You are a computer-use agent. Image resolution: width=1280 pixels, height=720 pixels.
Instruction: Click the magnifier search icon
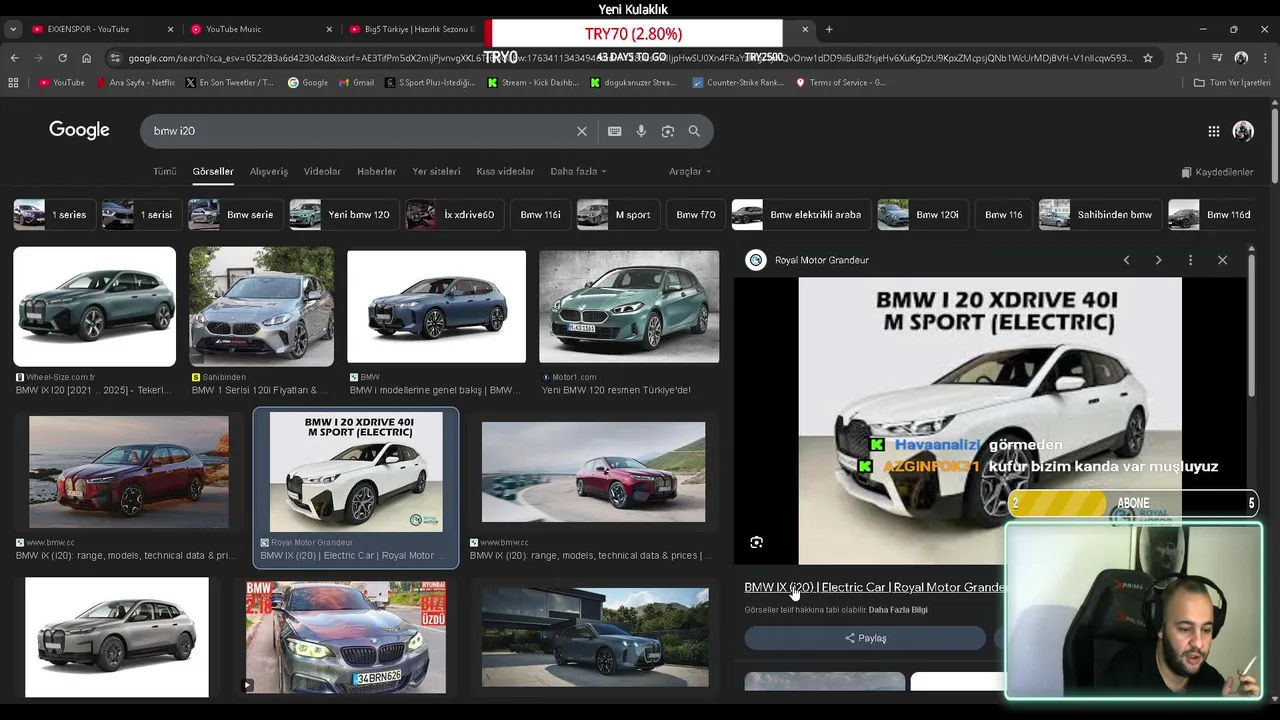click(694, 131)
